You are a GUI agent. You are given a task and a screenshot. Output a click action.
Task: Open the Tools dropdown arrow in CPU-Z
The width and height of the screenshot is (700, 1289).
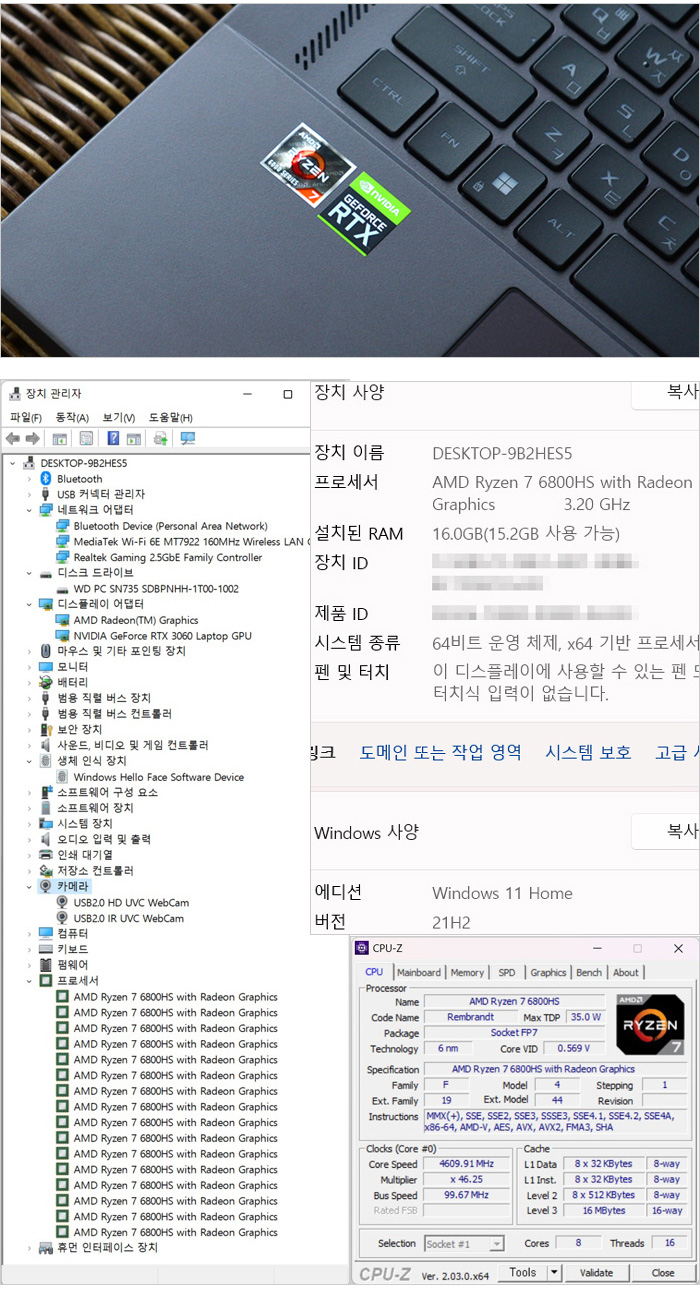555,1273
